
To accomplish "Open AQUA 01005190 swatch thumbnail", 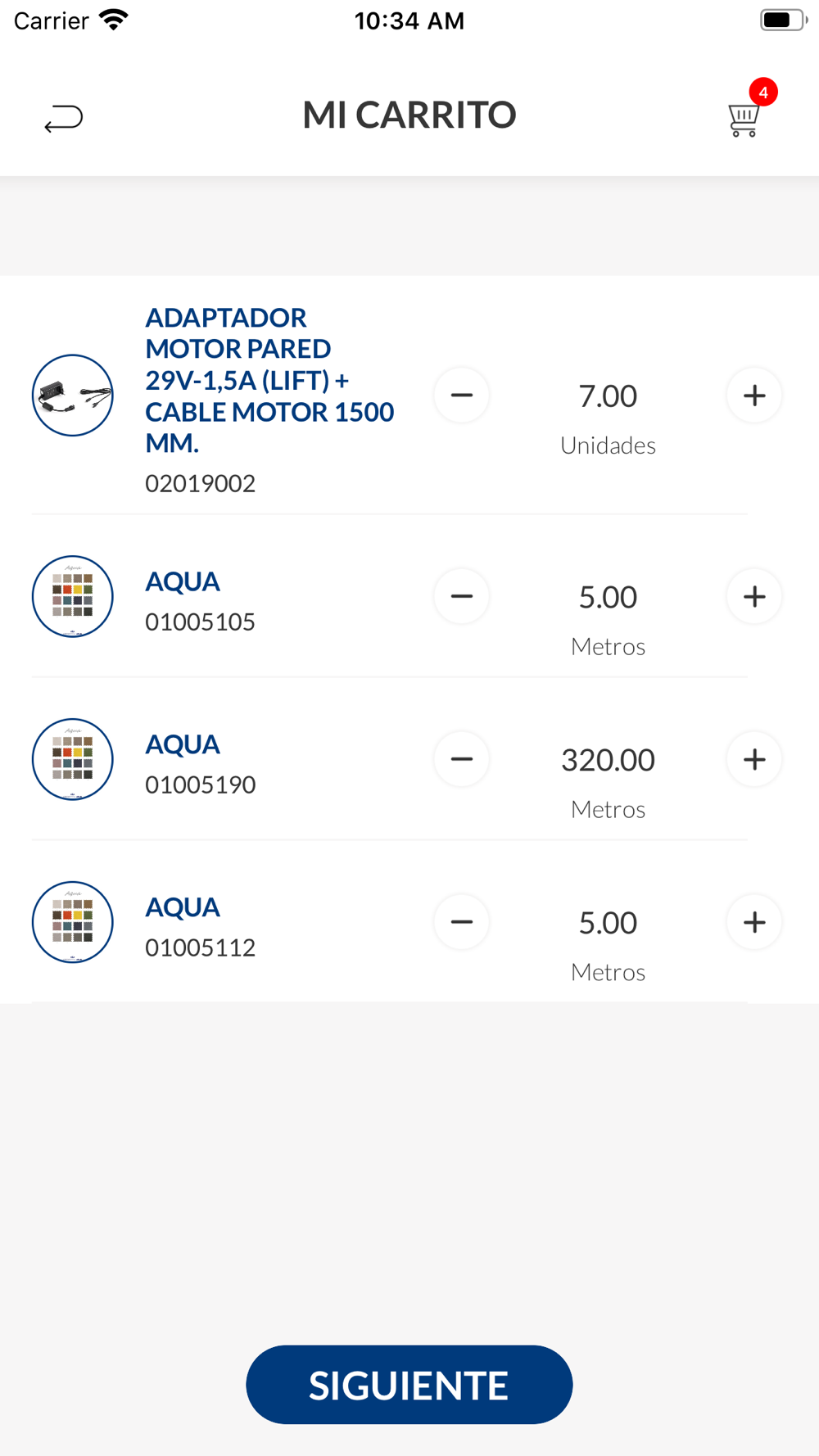I will tap(73, 759).
